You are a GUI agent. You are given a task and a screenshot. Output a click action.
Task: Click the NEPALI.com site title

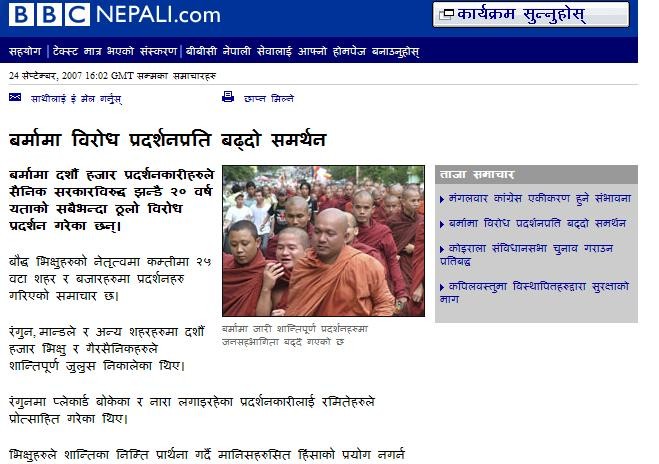pos(158,15)
